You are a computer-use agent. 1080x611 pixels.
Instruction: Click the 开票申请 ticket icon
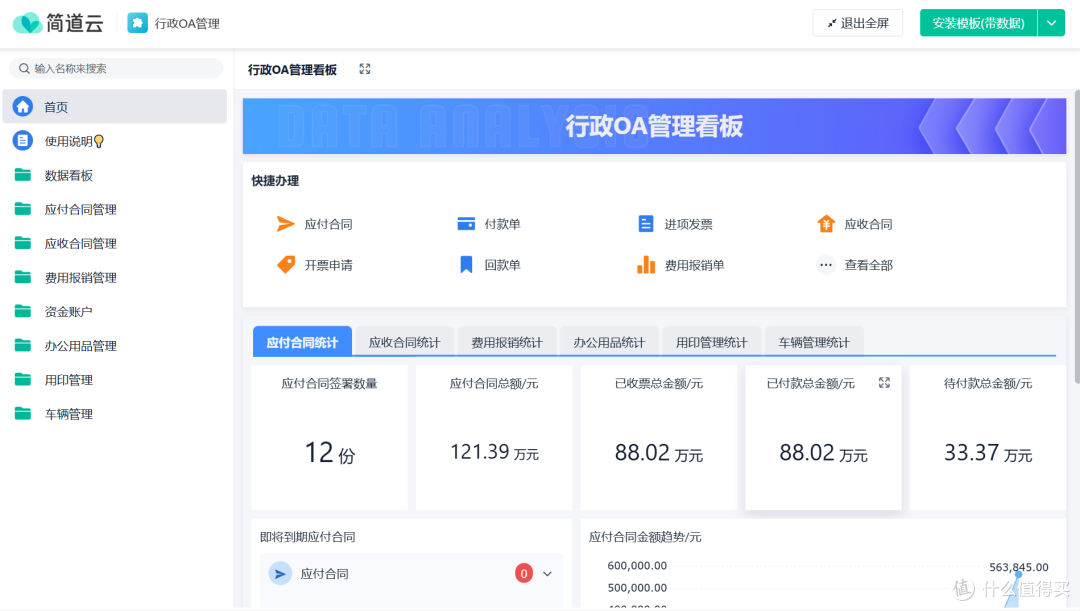tap(287, 264)
